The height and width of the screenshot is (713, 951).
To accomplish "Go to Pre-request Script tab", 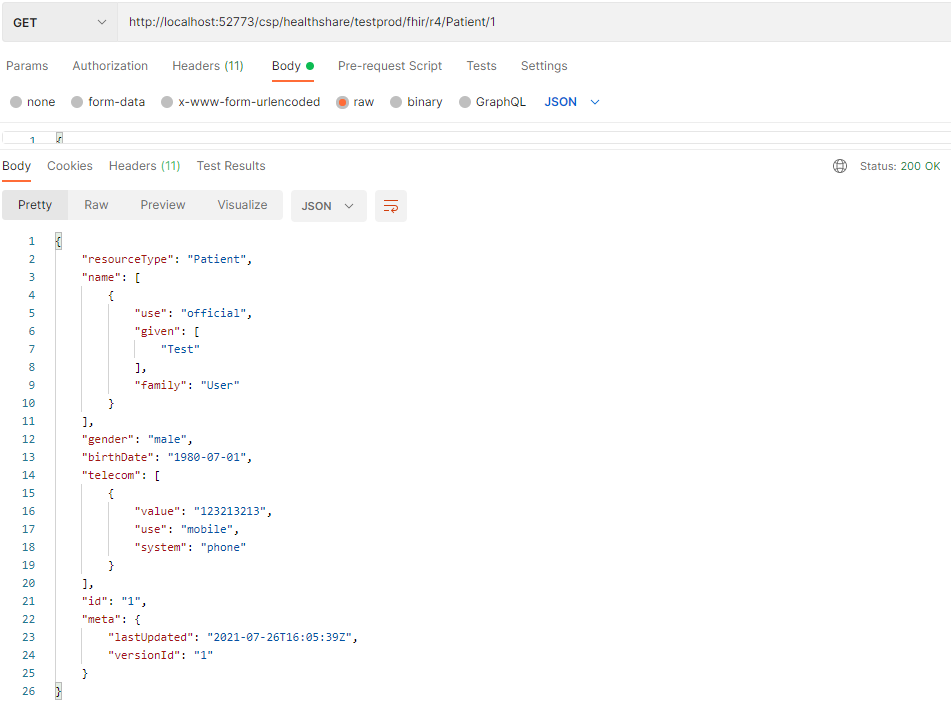I will [389, 66].
